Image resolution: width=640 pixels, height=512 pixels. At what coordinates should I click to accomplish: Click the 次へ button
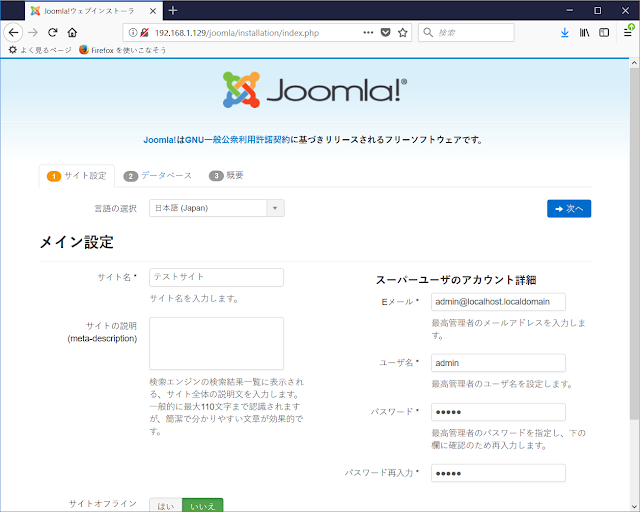point(569,209)
